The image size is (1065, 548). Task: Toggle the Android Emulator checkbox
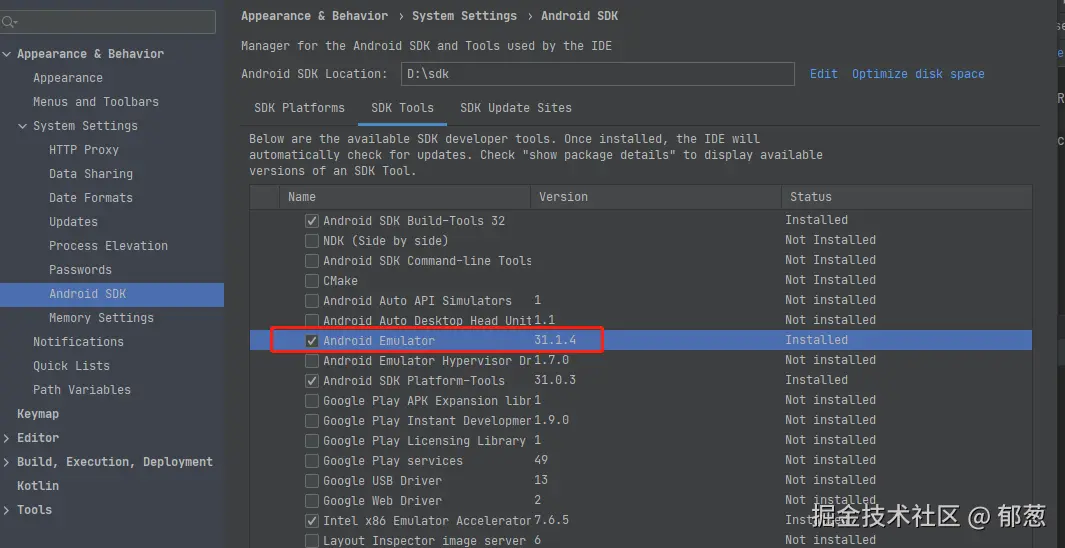(x=312, y=341)
